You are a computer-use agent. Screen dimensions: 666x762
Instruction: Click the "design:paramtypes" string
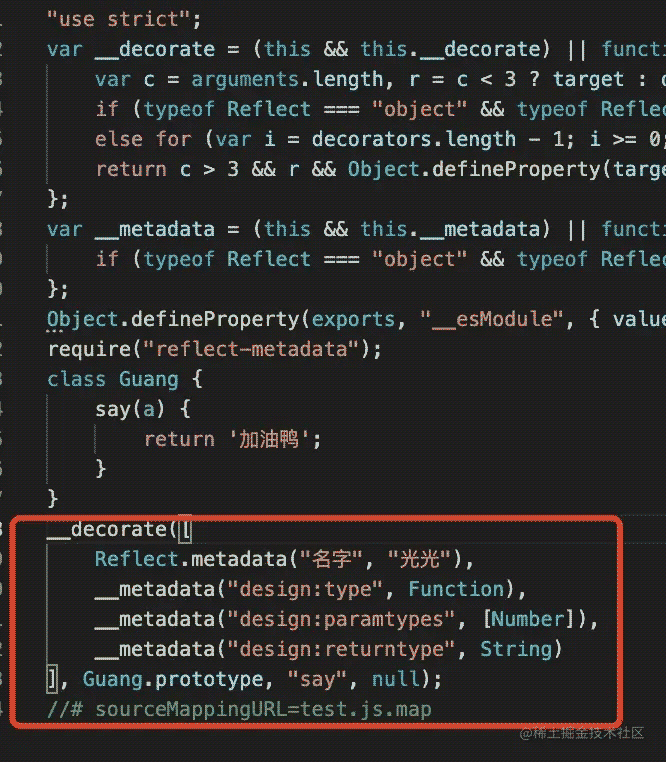pos(341,620)
